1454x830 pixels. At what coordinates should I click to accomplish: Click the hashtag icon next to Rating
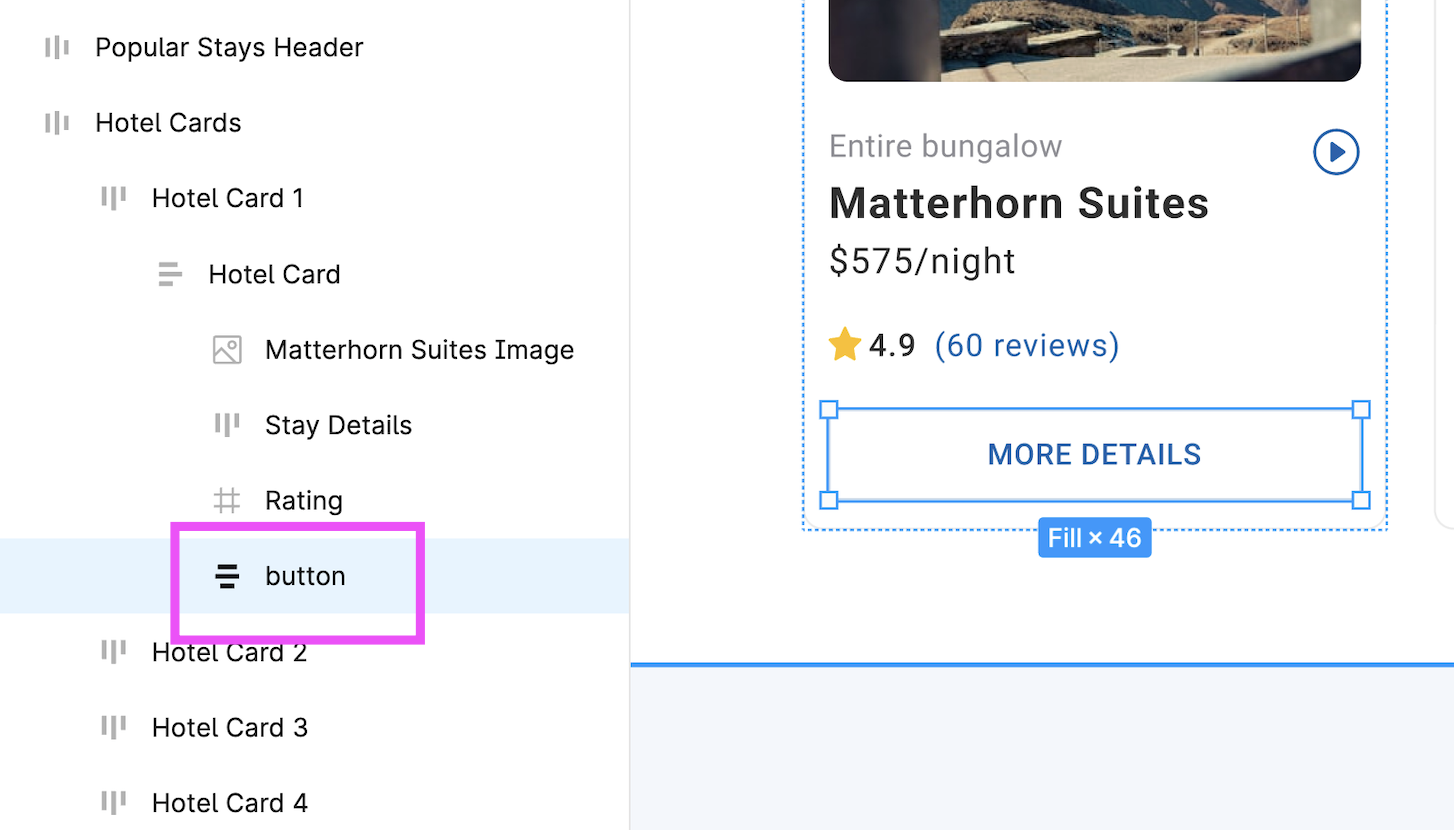(227, 500)
